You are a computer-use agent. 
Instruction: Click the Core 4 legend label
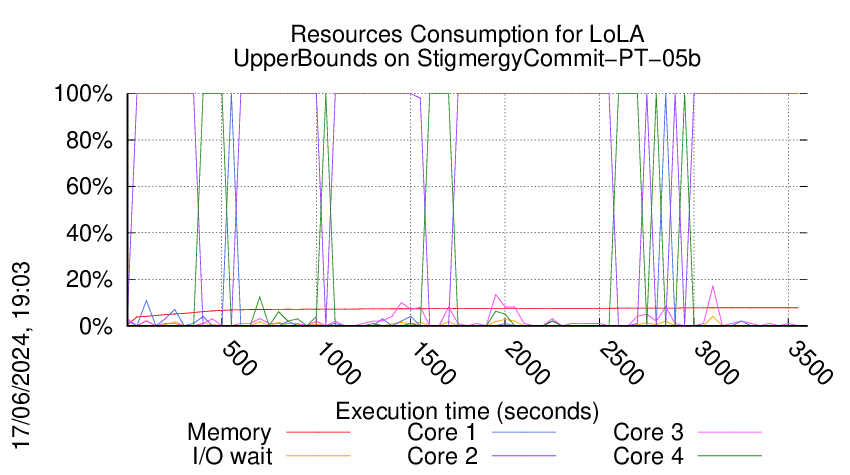click(648, 456)
